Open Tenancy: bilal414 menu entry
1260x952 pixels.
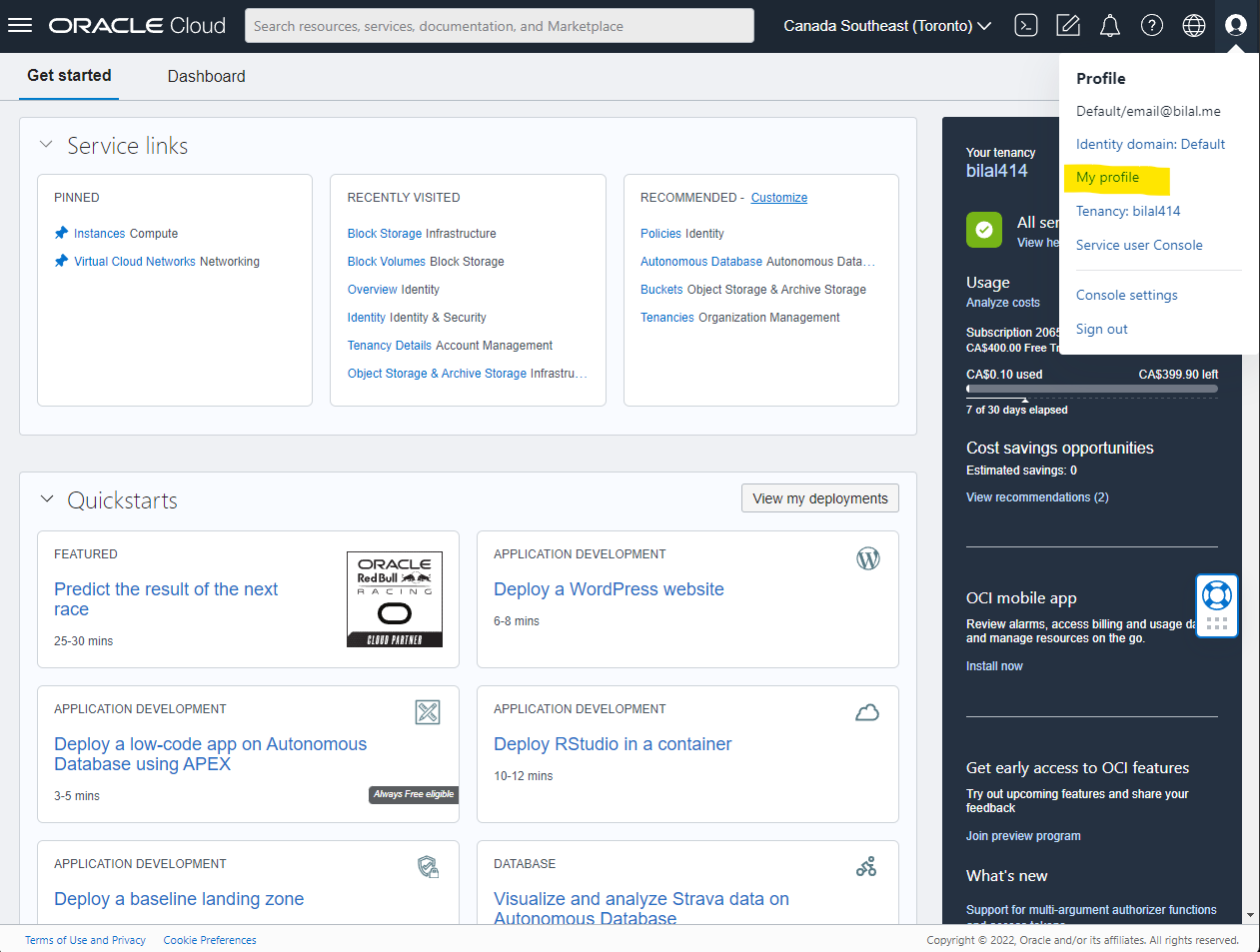click(x=1128, y=211)
